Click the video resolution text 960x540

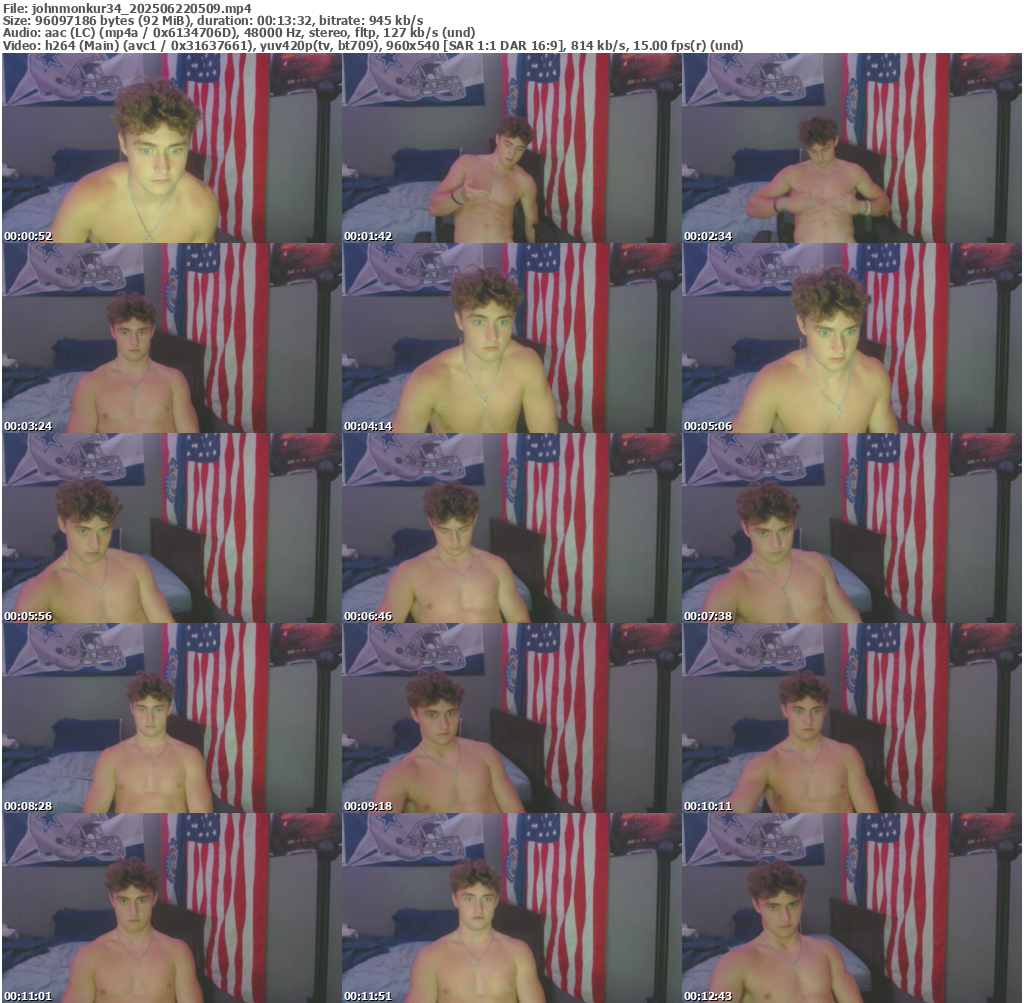click(x=413, y=45)
